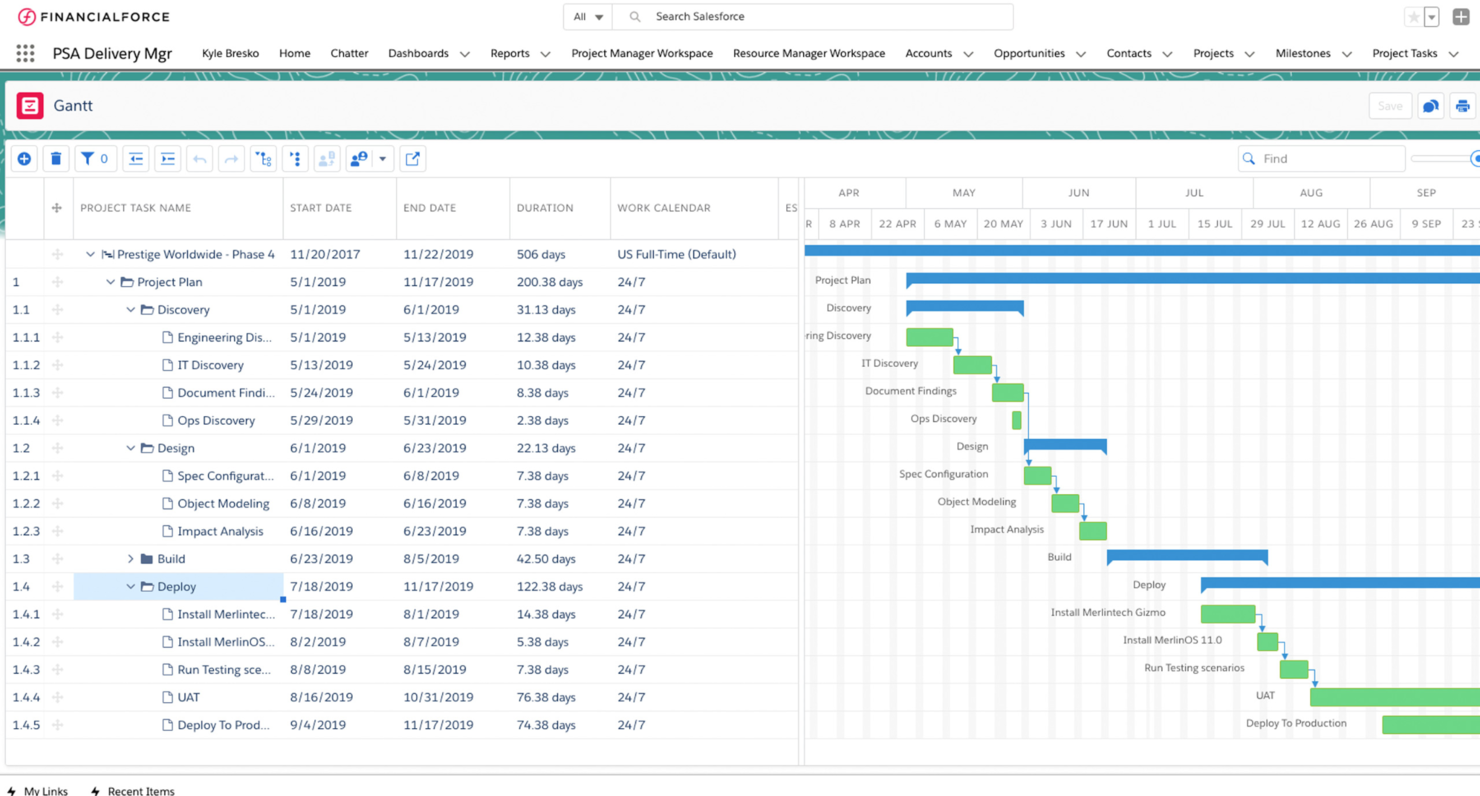1480x796 pixels.
Task: Open the Chatter tab
Action: [x=349, y=53]
